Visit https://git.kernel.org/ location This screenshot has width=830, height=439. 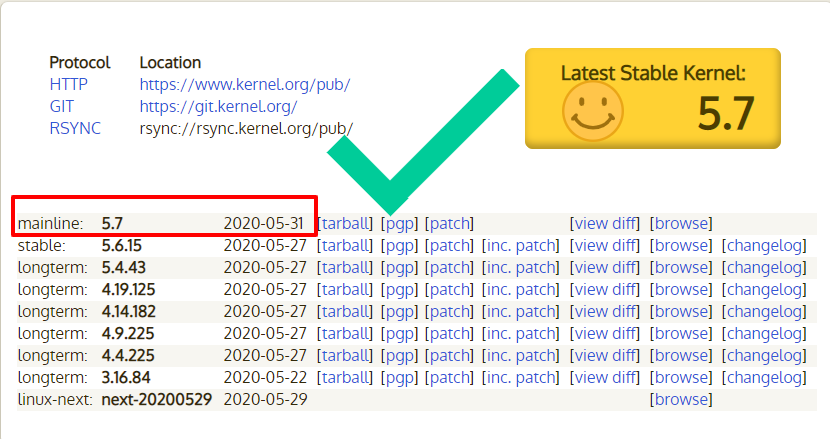[218, 106]
